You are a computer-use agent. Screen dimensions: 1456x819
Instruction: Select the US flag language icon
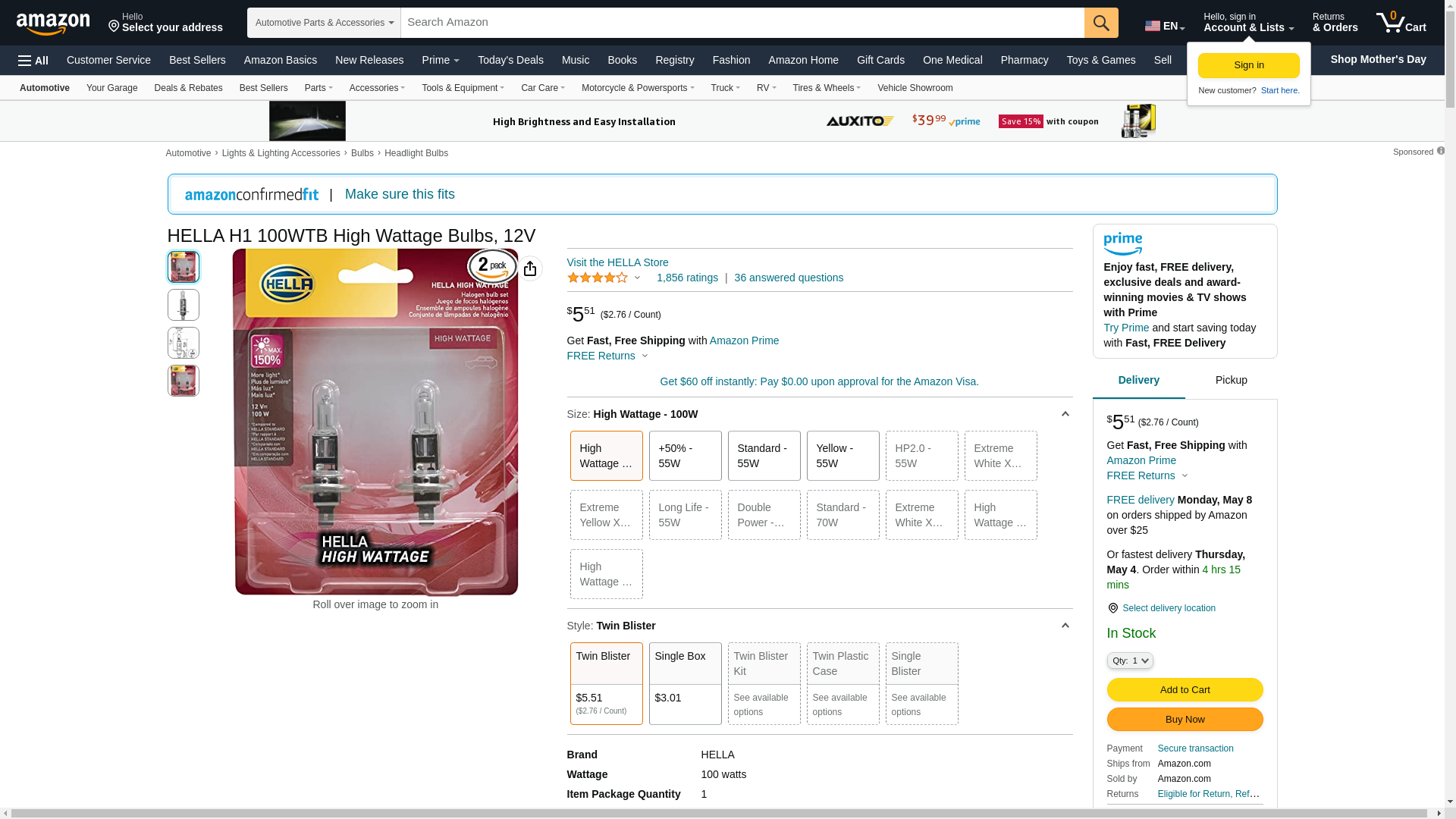pyautogui.click(x=1153, y=27)
